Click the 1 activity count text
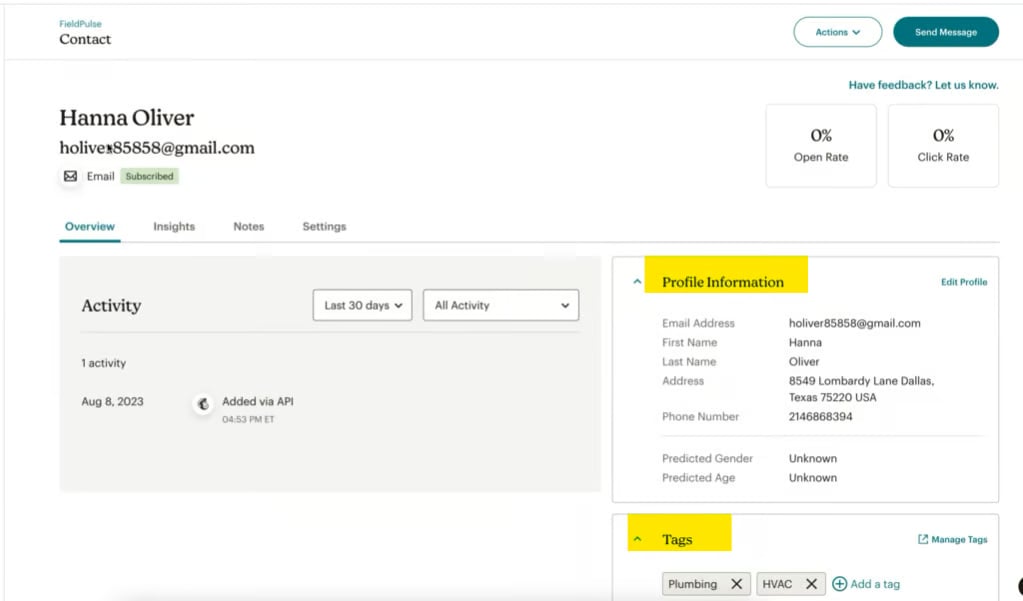1023x601 pixels. point(104,363)
